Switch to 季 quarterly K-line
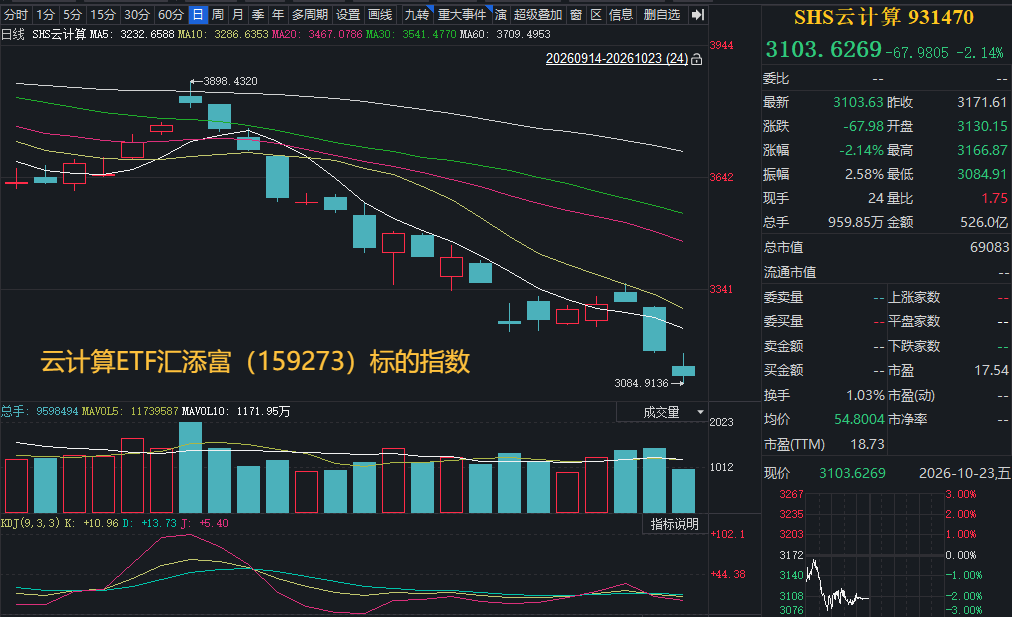Image resolution: width=1012 pixels, height=617 pixels. click(258, 15)
